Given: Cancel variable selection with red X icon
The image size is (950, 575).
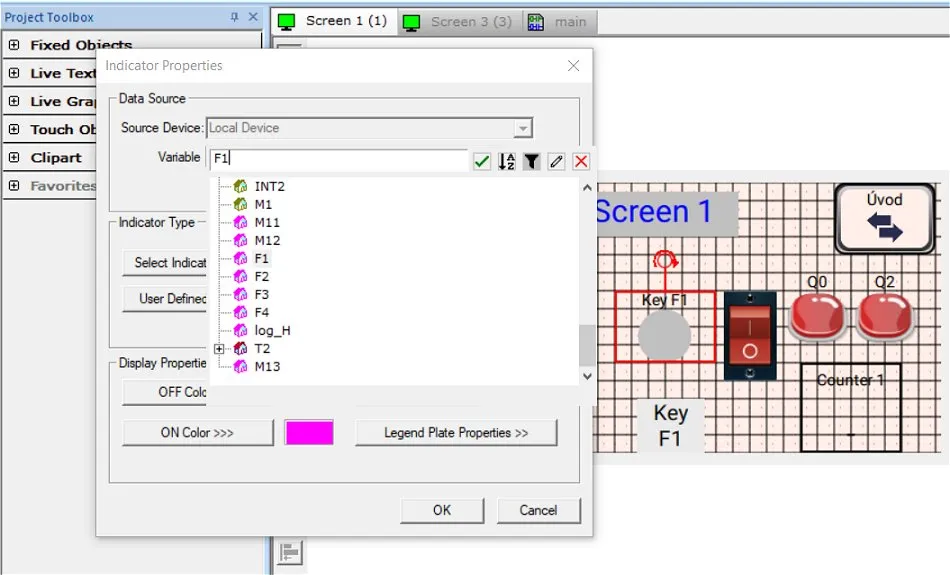Looking at the screenshot, I should point(581,161).
